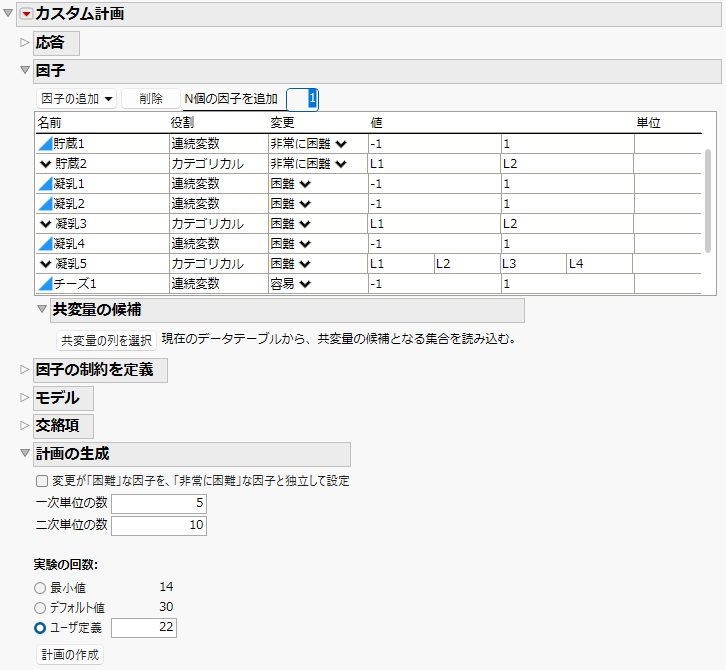The width and height of the screenshot is (726, 670).
Task: Click the continuous factor icon for 凝乳1
Action: point(45,184)
